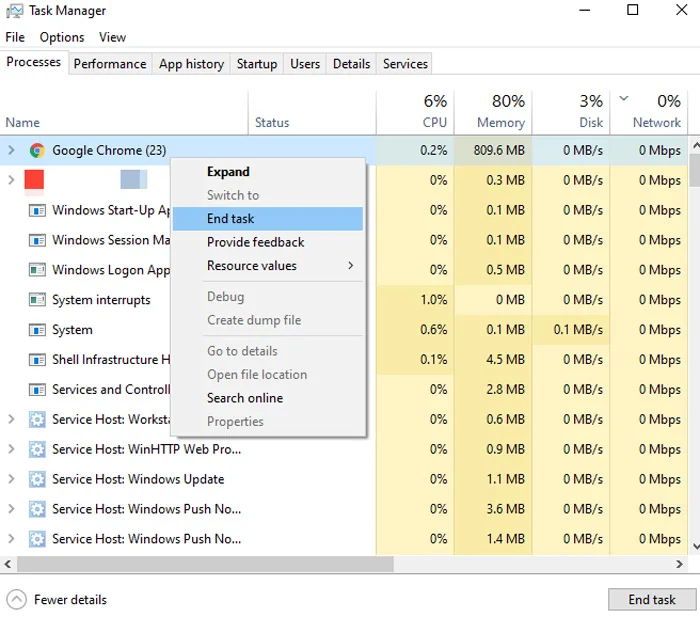The height and width of the screenshot is (617, 700).
Task: Select the Service Host: Windows Update row
Action: (344, 479)
